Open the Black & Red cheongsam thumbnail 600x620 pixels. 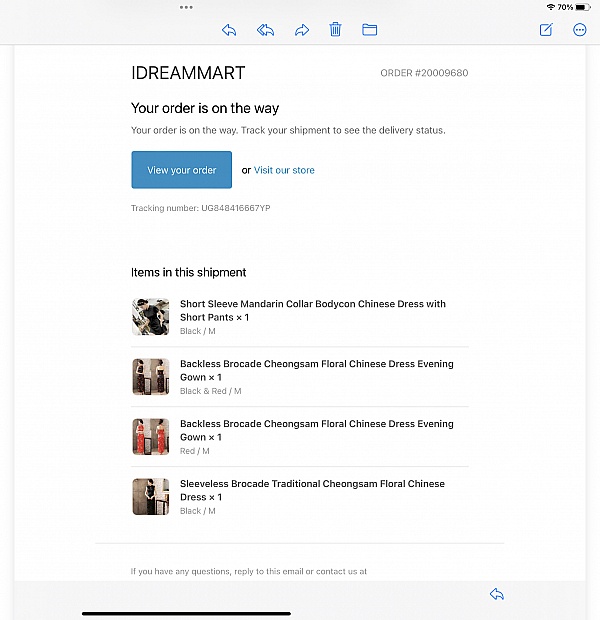coord(150,377)
